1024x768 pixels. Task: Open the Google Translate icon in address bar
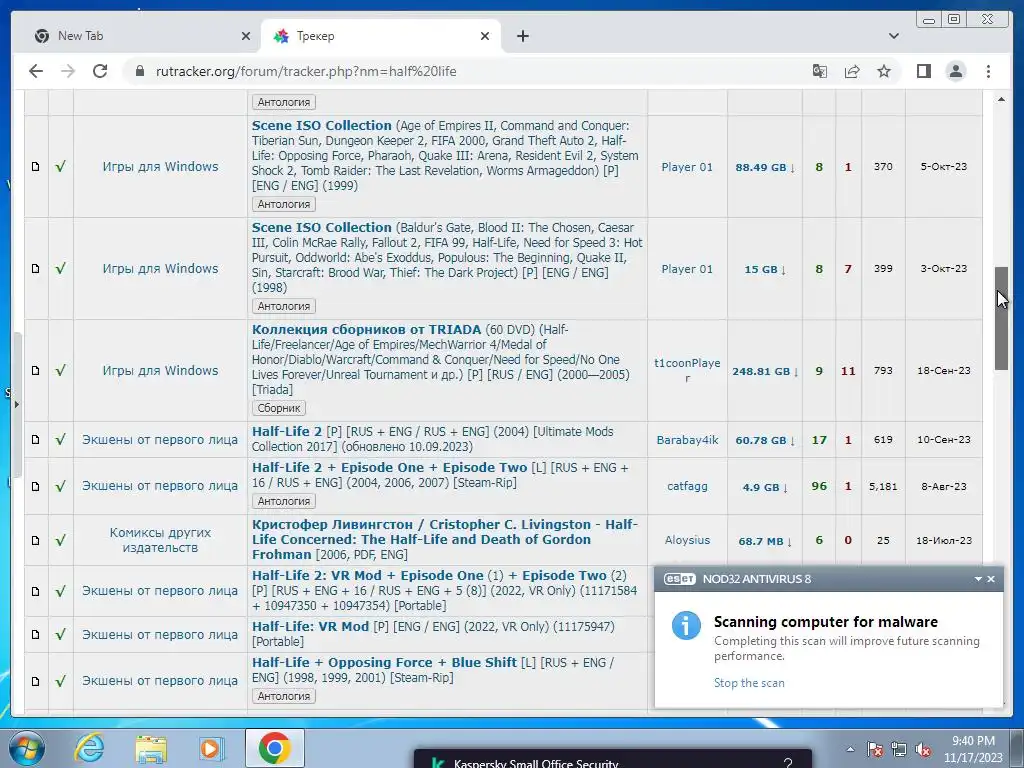pyautogui.click(x=820, y=71)
